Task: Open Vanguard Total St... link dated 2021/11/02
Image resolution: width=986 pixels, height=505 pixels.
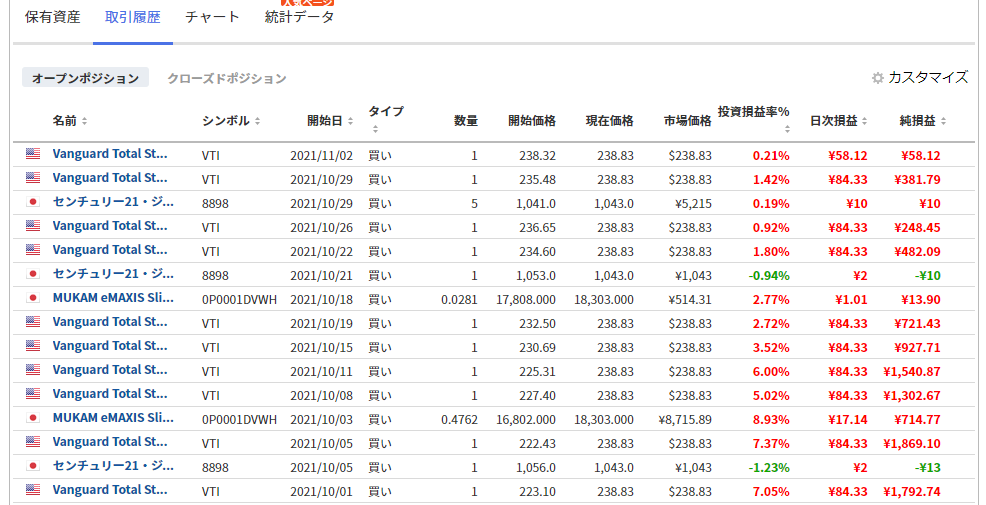Action: point(110,154)
